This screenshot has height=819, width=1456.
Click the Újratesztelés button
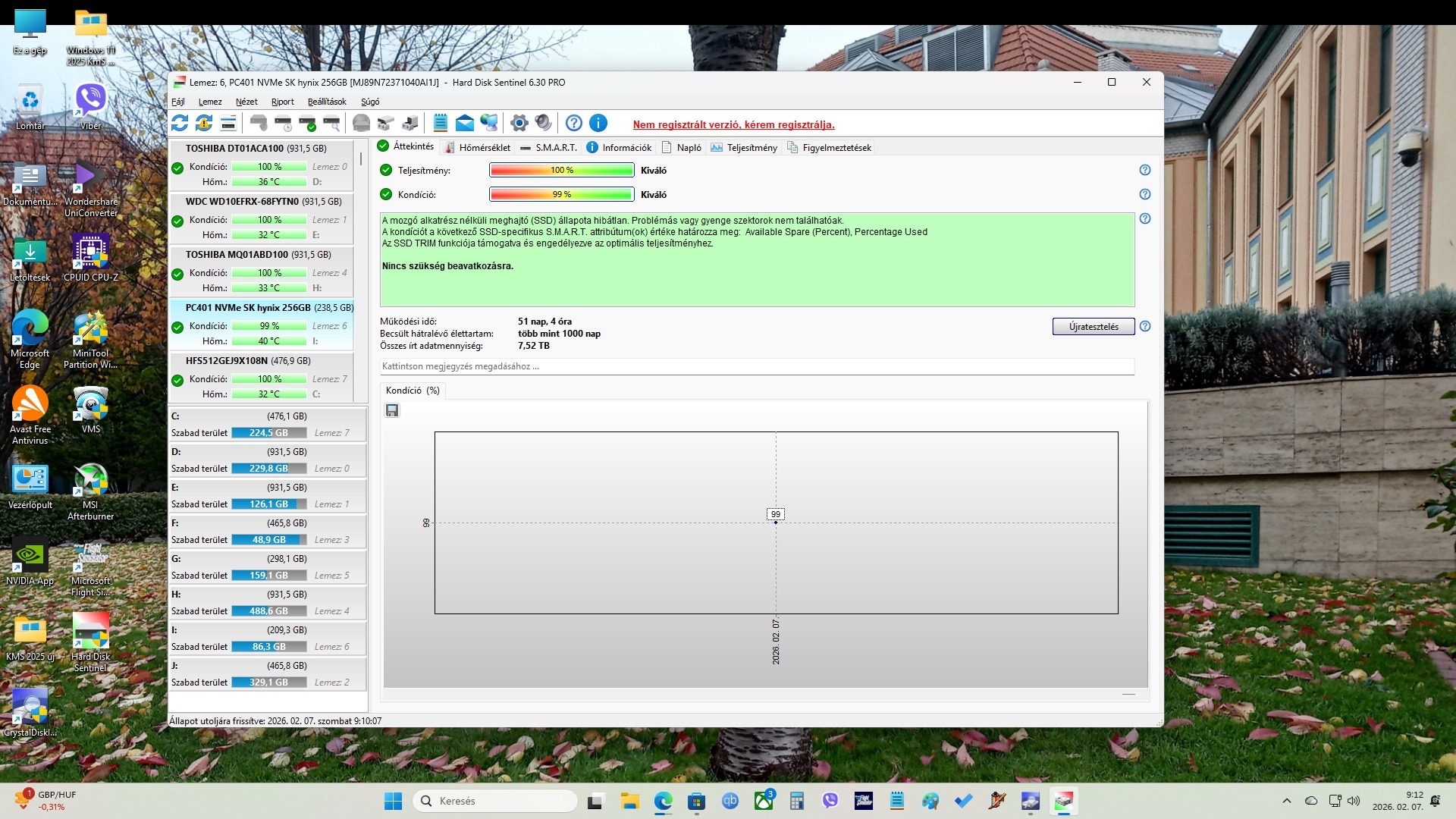point(1093,327)
